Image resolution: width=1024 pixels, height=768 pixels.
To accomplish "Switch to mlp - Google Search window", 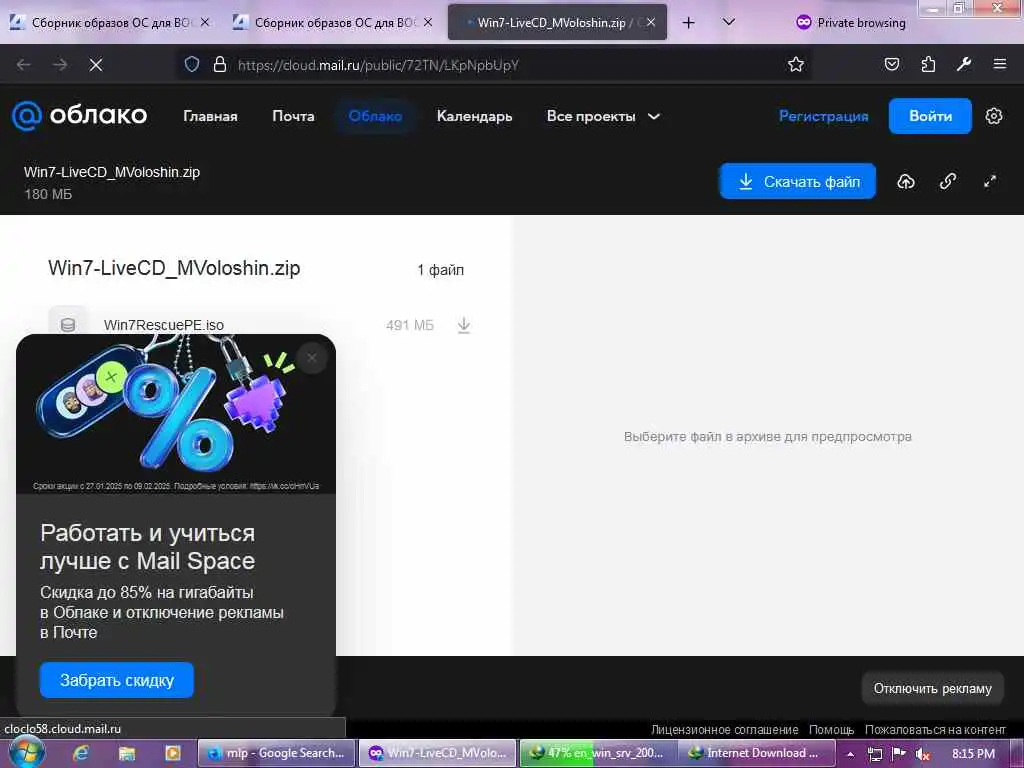I will click(276, 753).
